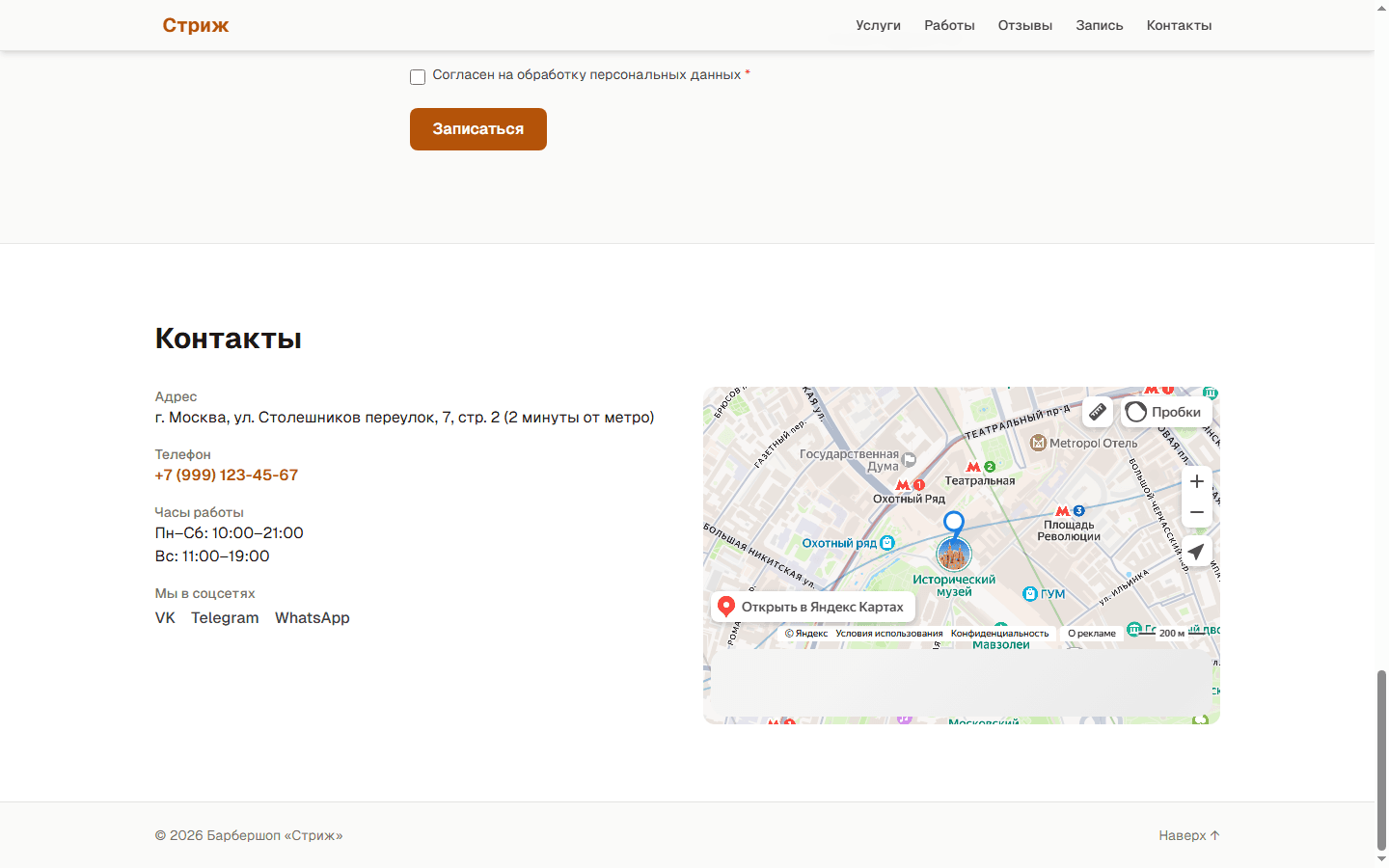Open the Конфиденциальность map link
This screenshot has width=1389, height=868.
[999, 634]
